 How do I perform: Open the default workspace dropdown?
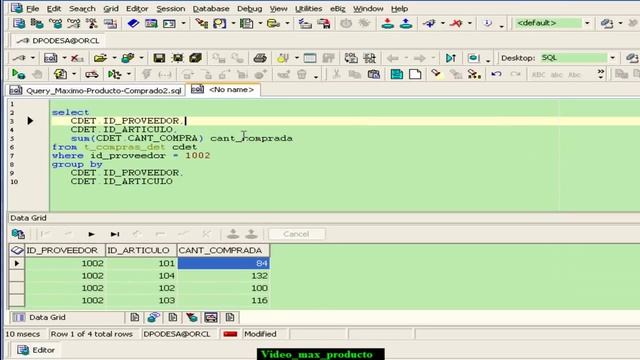tap(587, 23)
